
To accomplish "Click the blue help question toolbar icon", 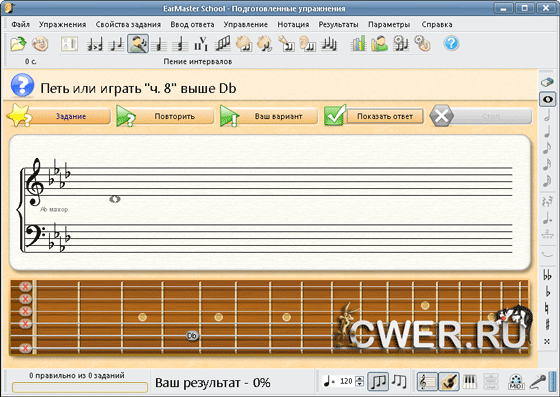I will (x=451, y=43).
